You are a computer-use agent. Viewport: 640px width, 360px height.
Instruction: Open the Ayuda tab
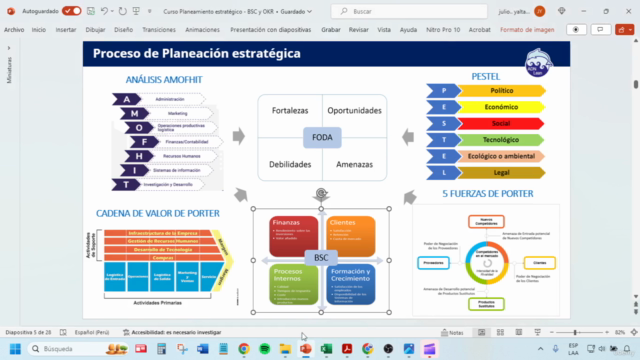(x=408, y=30)
